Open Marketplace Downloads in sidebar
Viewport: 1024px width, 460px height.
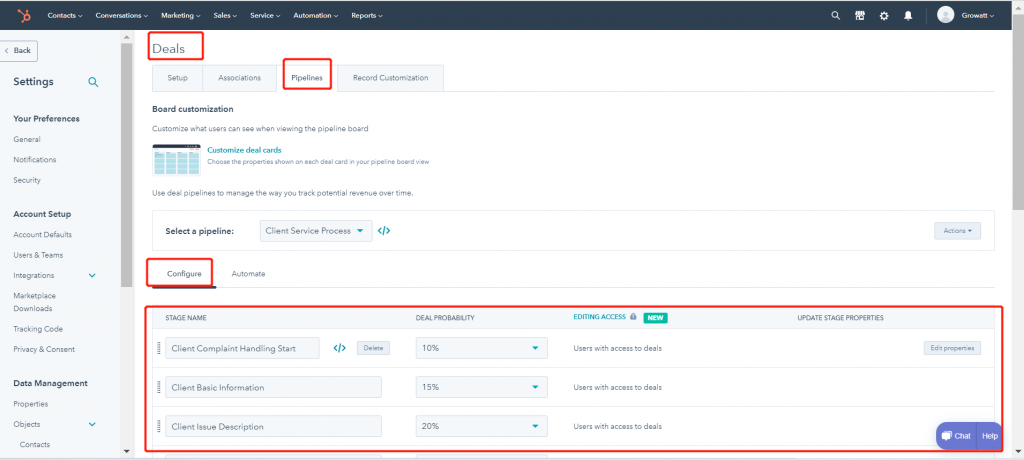(x=35, y=302)
